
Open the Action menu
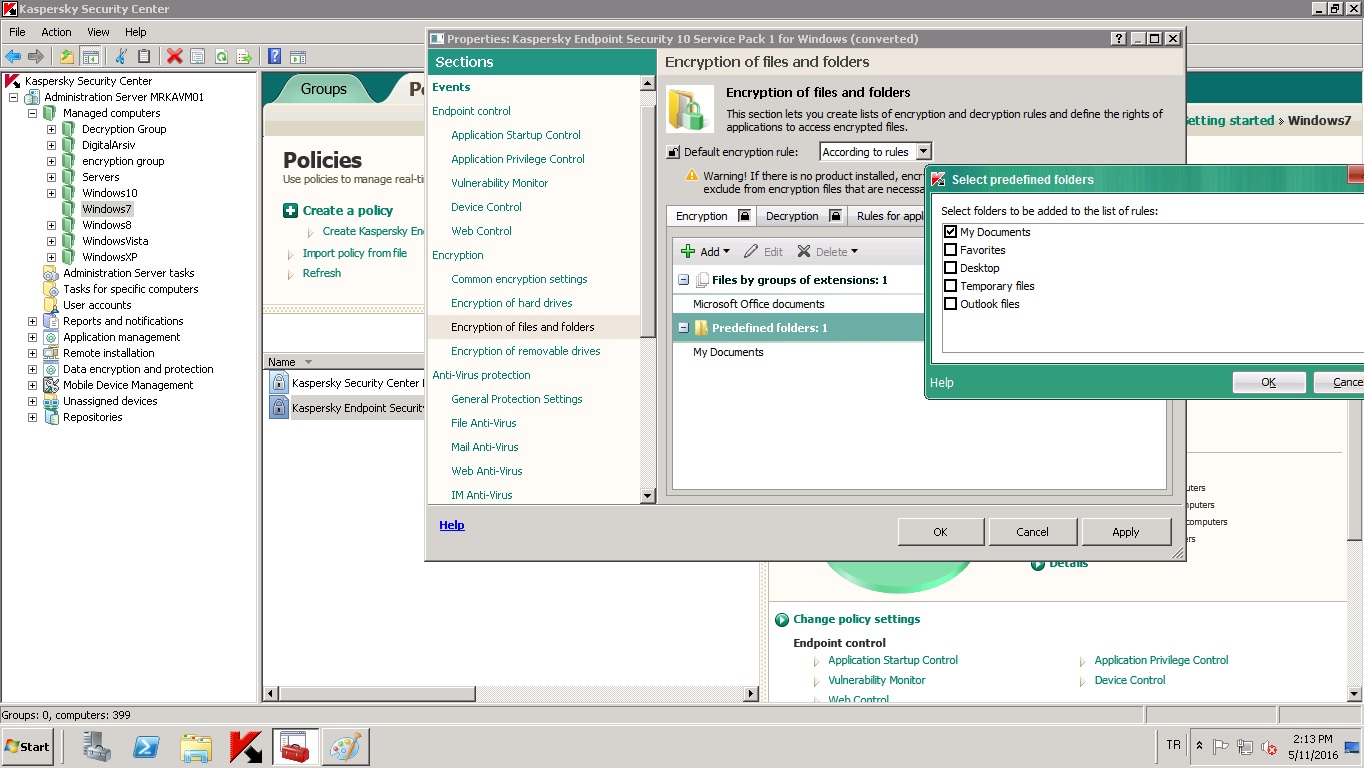56,32
